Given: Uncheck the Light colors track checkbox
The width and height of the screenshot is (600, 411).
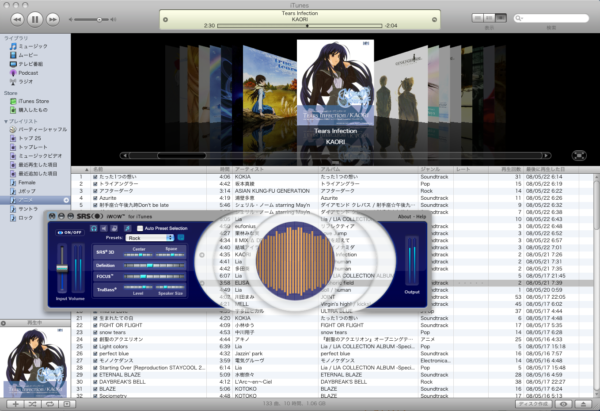Looking at the screenshot, I should (95, 346).
